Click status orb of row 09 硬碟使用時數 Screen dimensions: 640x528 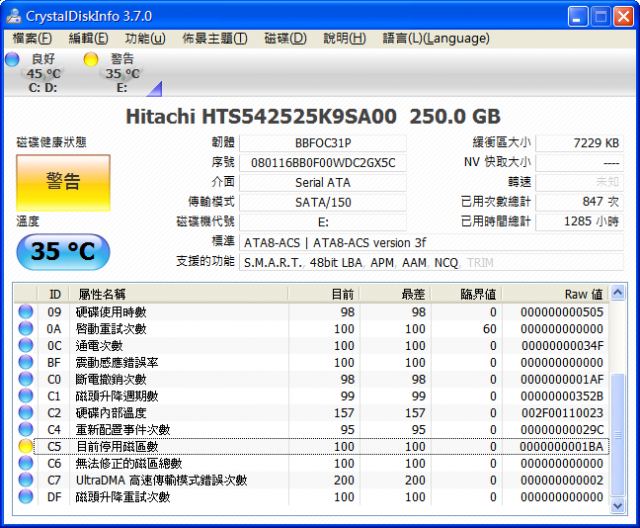26,312
